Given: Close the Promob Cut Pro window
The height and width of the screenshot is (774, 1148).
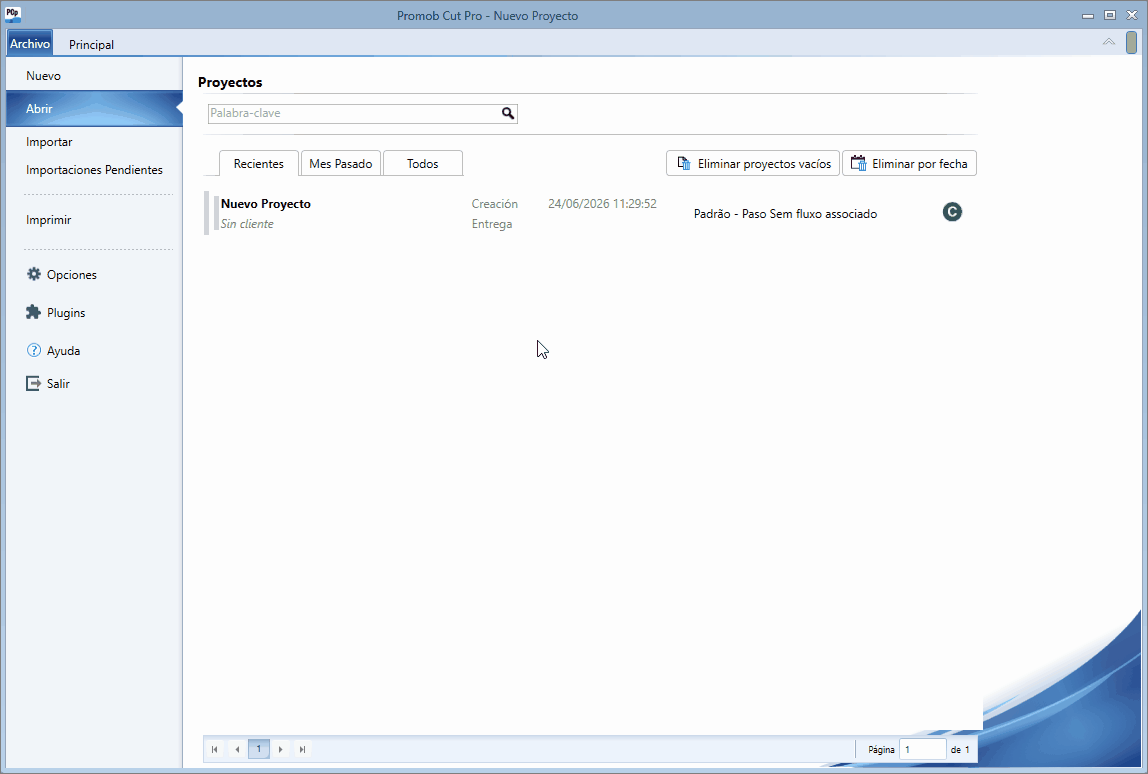Looking at the screenshot, I should (x=1132, y=15).
